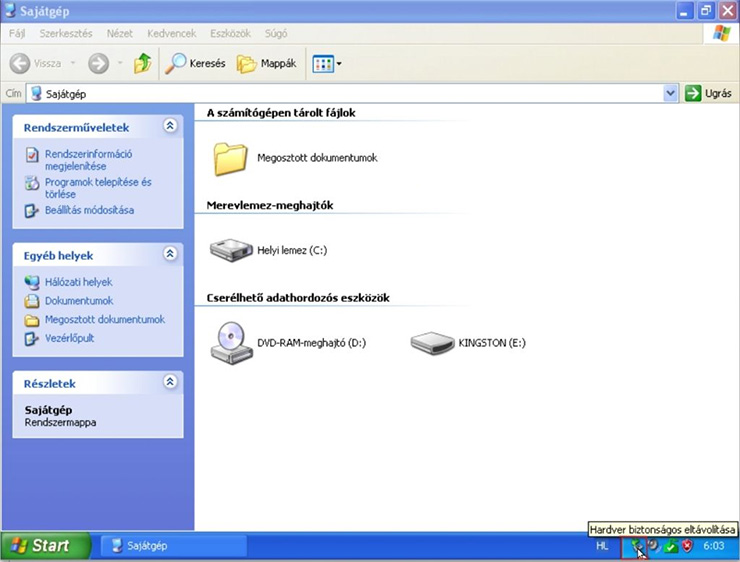Click inside the Cím address field
This screenshot has width=740, height=562.
point(350,93)
